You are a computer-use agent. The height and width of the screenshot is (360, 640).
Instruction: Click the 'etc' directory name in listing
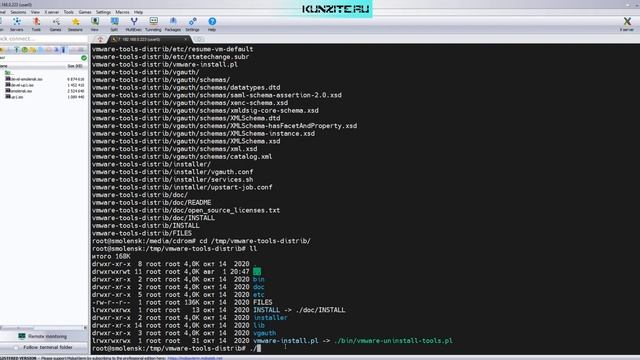pyautogui.click(x=259, y=295)
